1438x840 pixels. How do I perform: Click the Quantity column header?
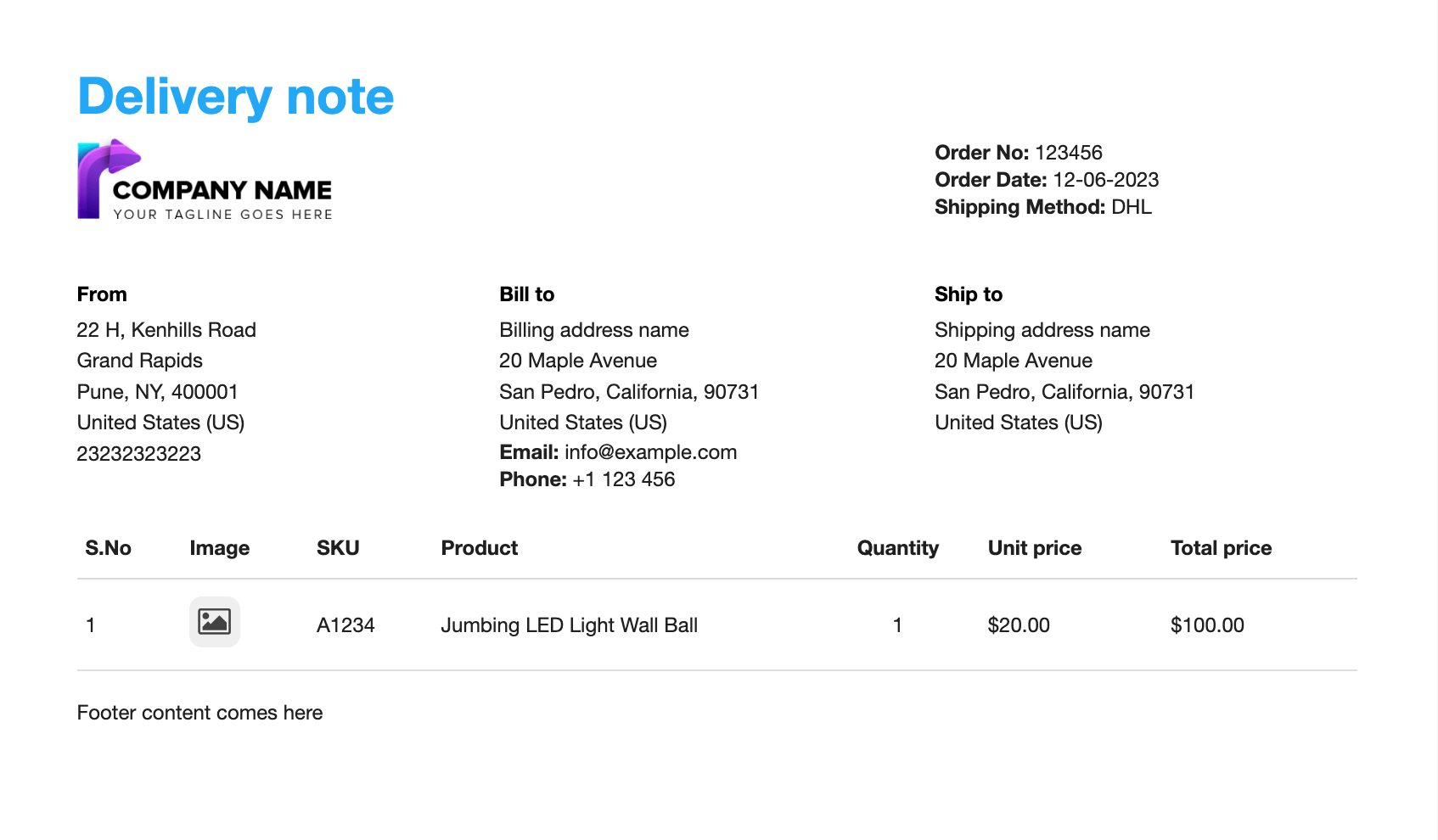[x=897, y=548]
